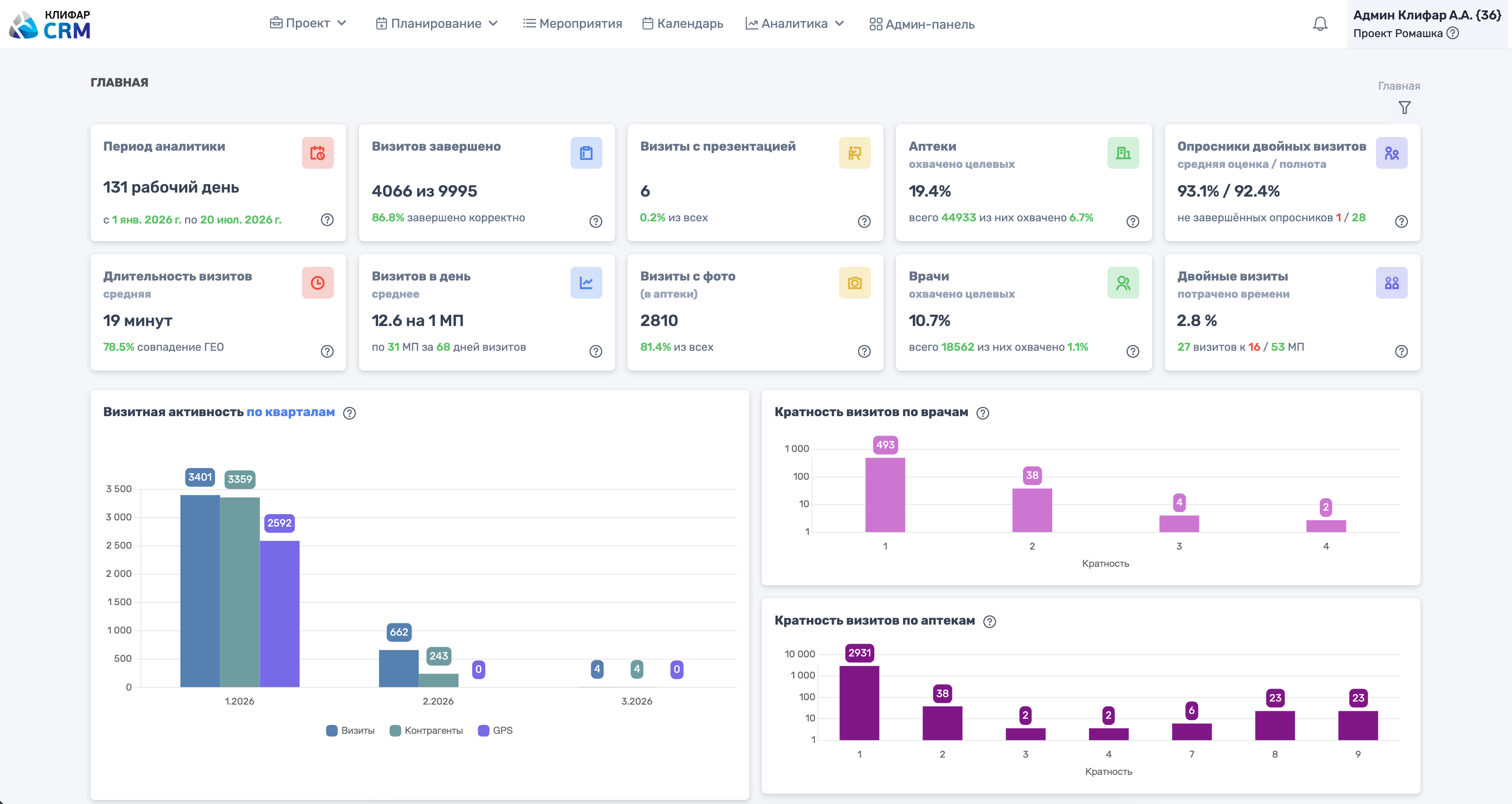Click the Период аналитики calendar icon
The height and width of the screenshot is (804, 1512).
click(x=318, y=153)
